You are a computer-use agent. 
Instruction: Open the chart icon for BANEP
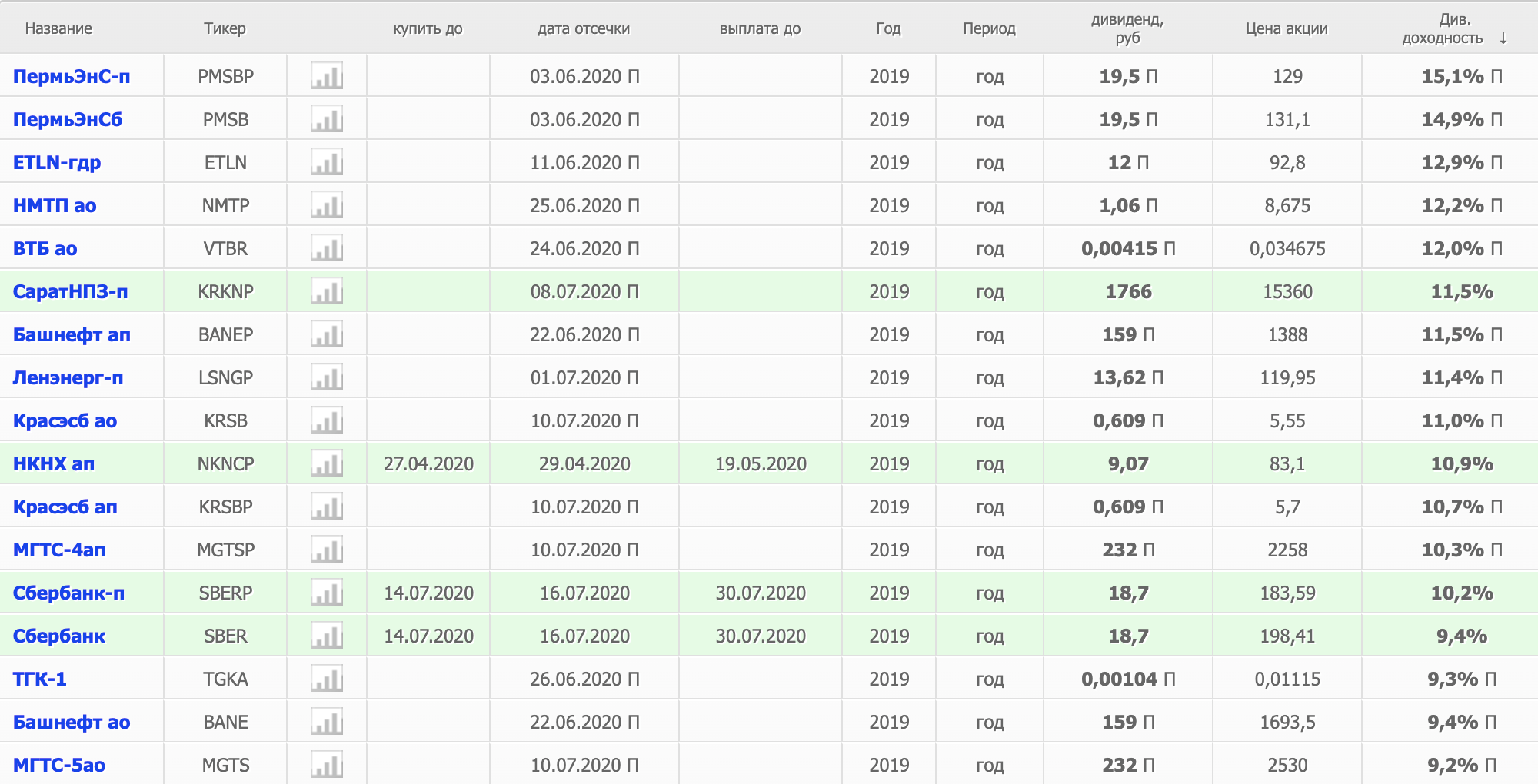[x=327, y=334]
